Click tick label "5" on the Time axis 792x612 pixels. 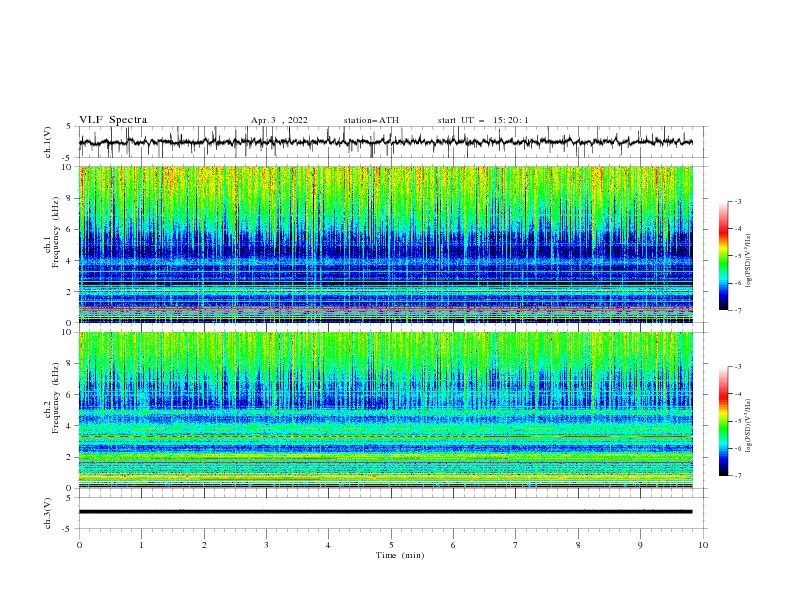[x=391, y=545]
